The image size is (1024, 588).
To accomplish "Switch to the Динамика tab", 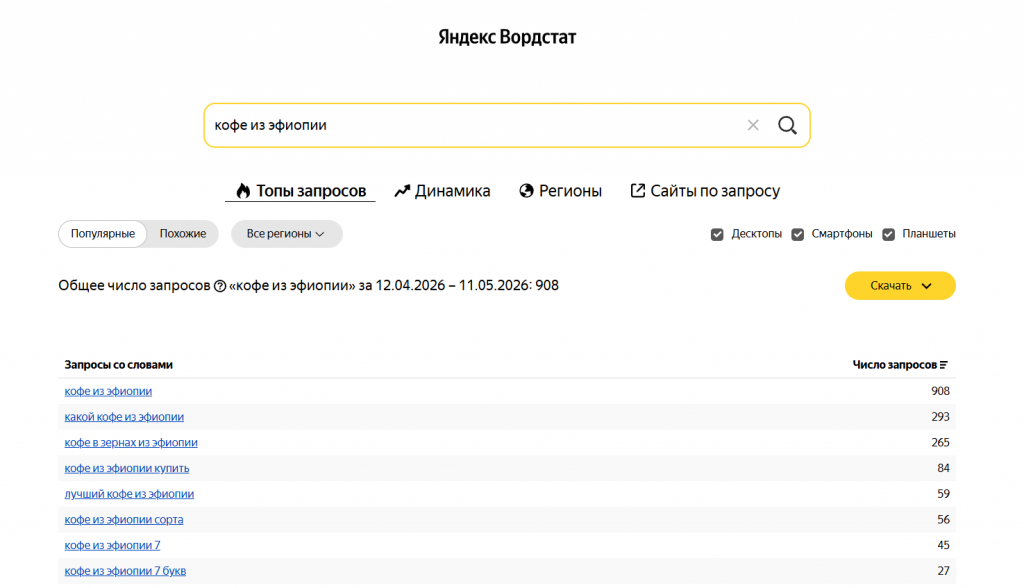I will pos(442,191).
